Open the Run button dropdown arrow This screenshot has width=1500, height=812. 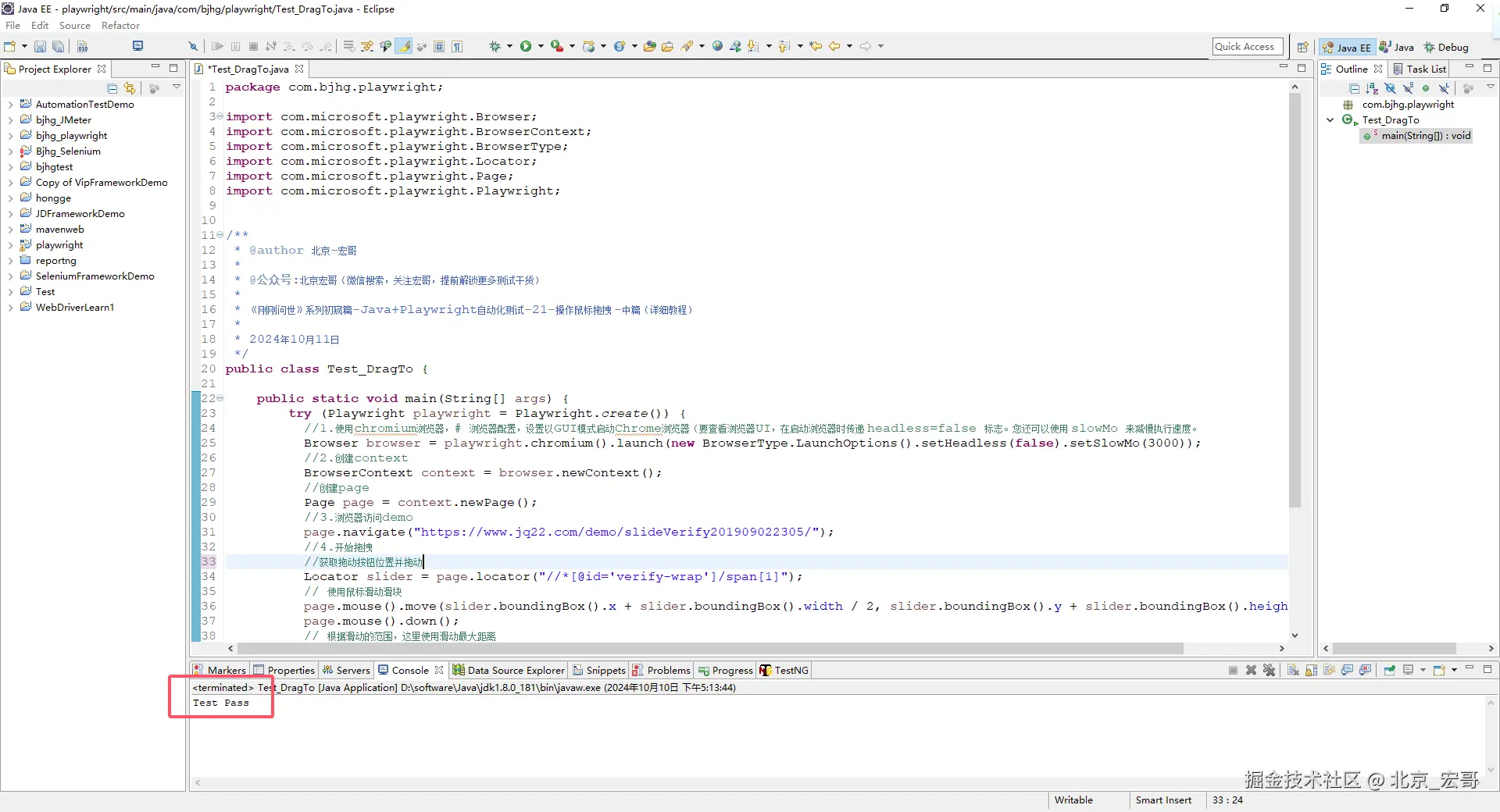(x=541, y=46)
